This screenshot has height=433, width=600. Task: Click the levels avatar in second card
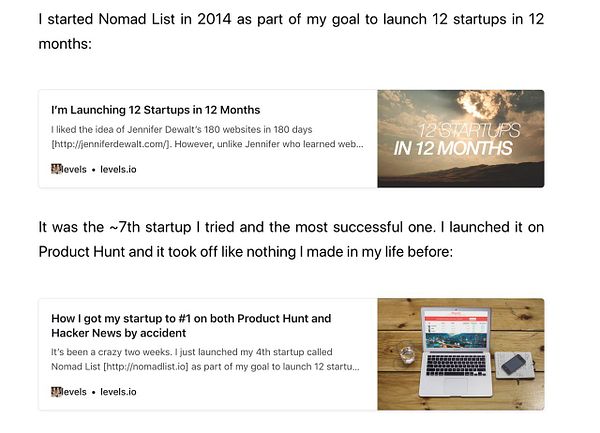57,392
